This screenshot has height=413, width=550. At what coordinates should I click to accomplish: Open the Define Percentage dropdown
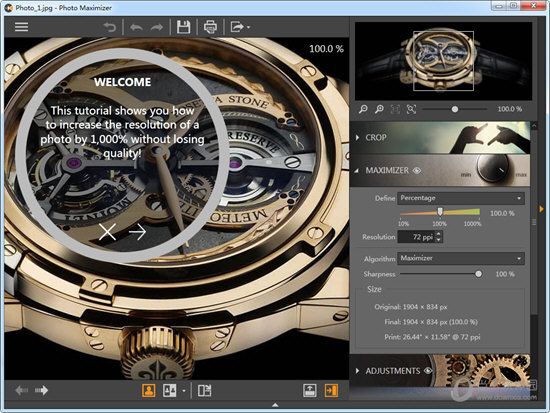tap(461, 198)
